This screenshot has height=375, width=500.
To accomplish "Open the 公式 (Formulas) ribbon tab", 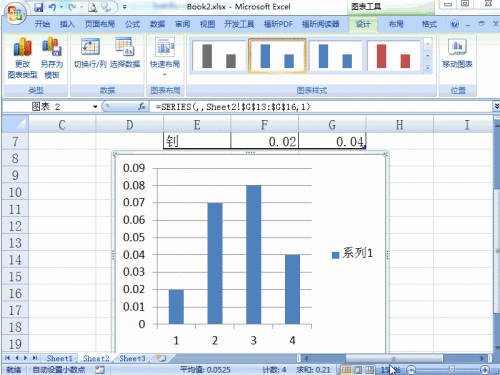I will pyautogui.click(x=132, y=24).
